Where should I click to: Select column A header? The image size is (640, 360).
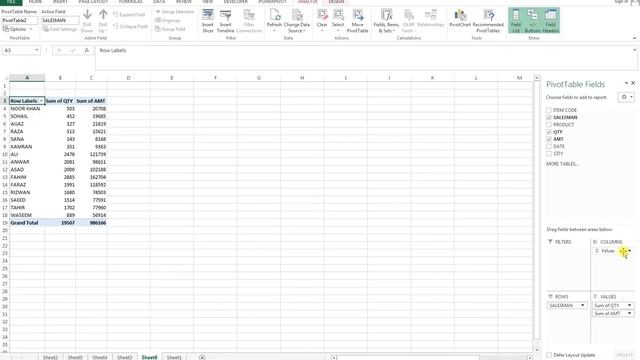[x=27, y=78]
